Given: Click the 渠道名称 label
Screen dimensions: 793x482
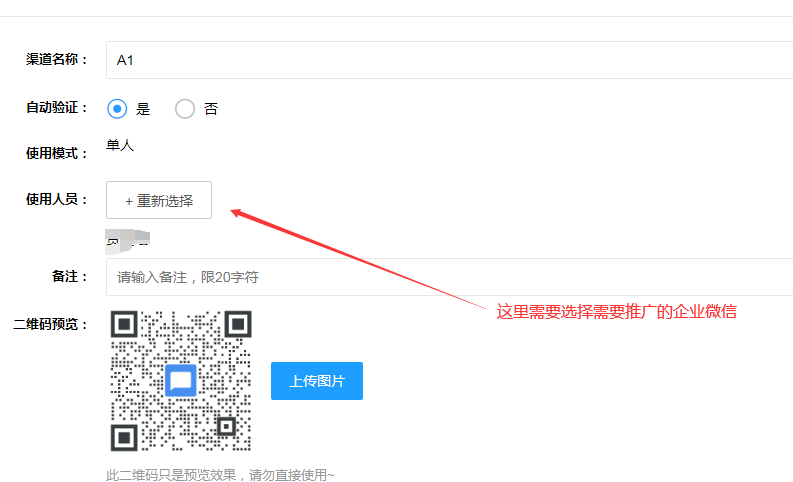Looking at the screenshot, I should coord(57,60).
